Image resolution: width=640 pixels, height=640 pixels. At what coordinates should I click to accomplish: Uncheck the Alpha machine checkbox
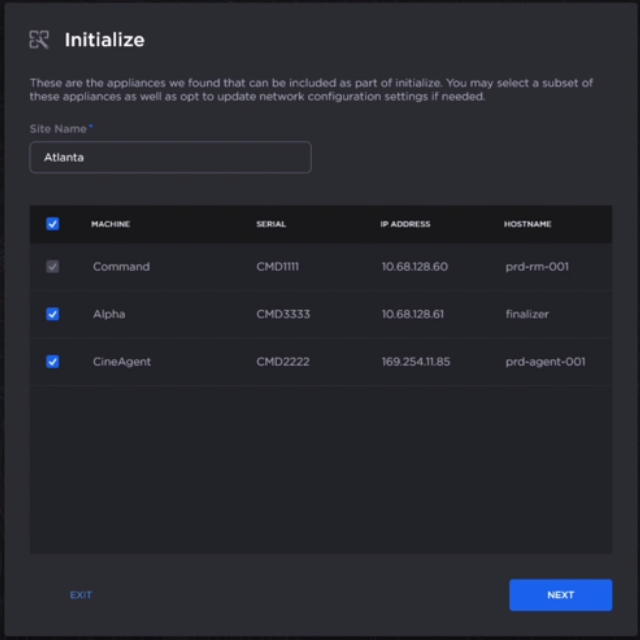point(53,314)
